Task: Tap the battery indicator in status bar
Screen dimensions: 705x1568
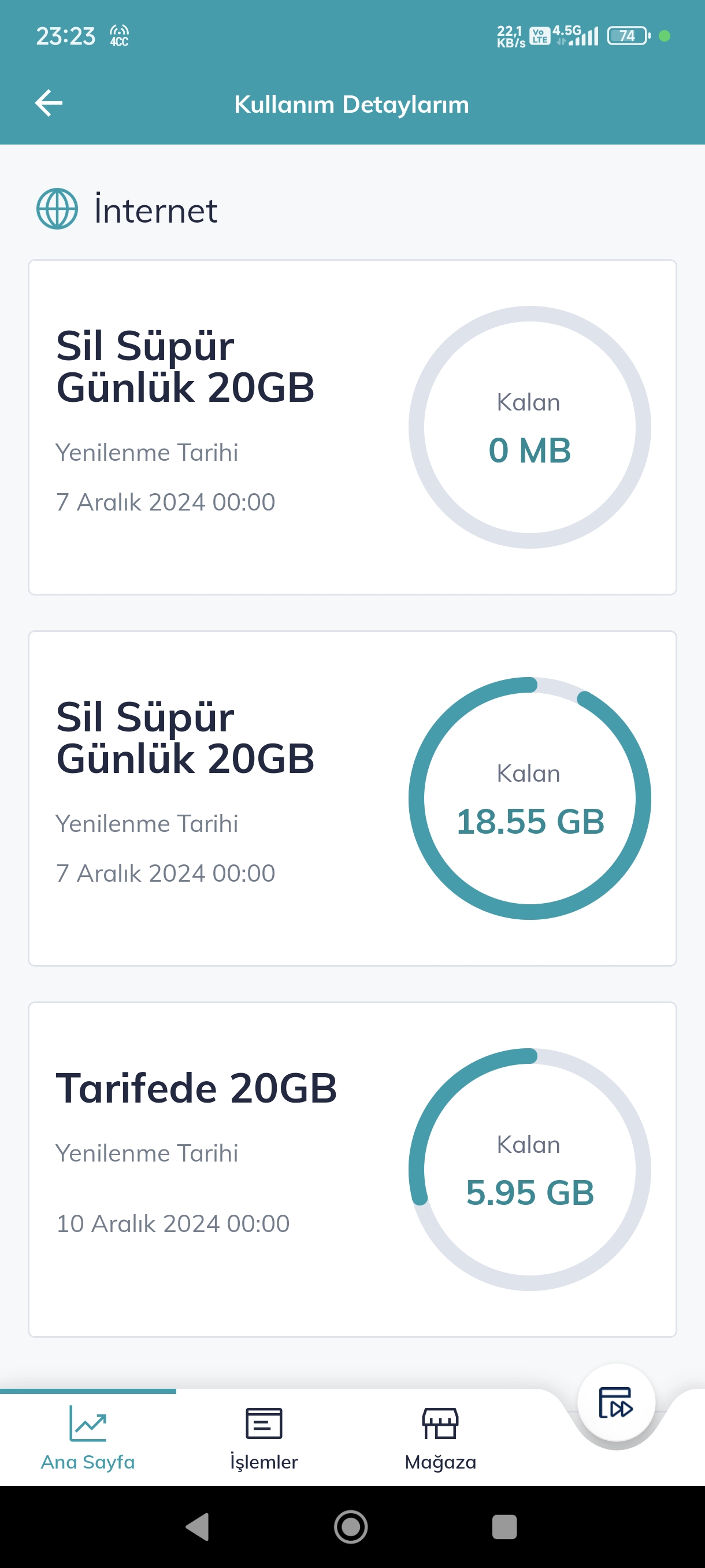Action: pyautogui.click(x=628, y=36)
